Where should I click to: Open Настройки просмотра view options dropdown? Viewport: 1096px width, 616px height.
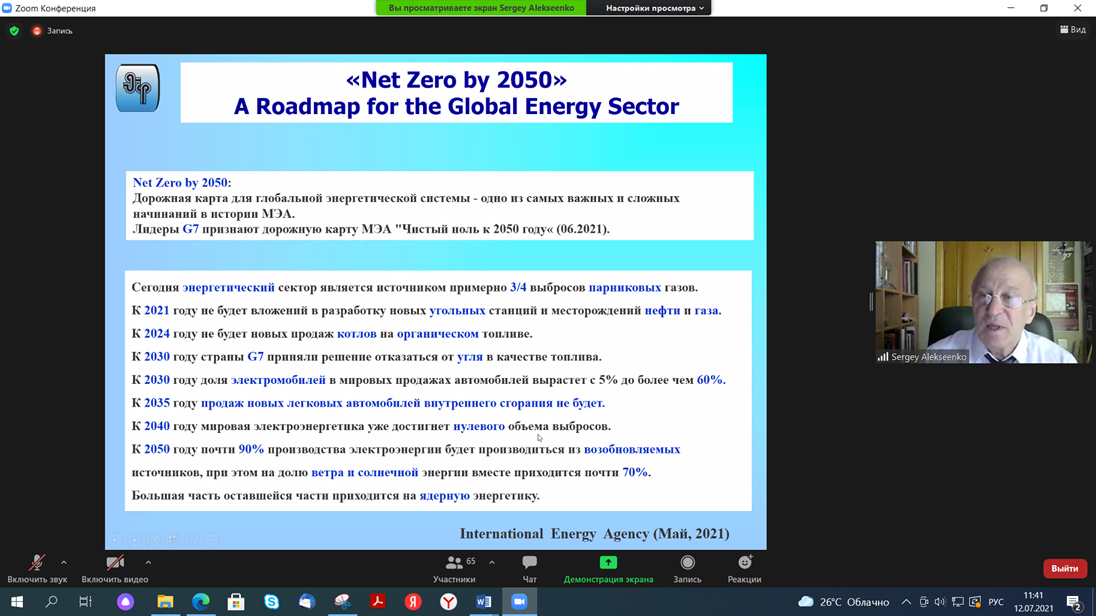655,8
